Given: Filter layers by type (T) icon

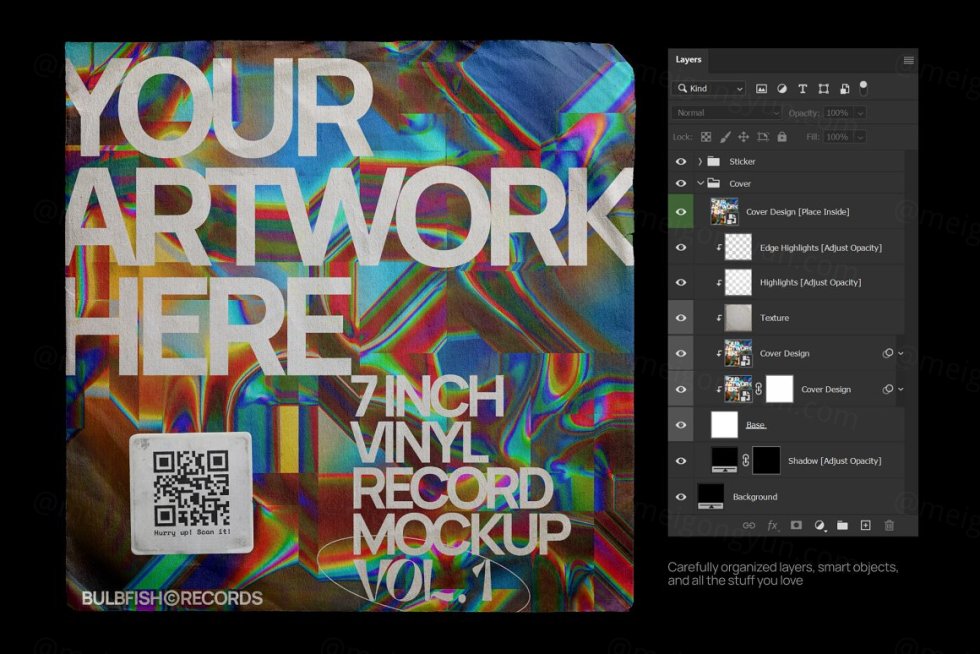Looking at the screenshot, I should tap(803, 88).
